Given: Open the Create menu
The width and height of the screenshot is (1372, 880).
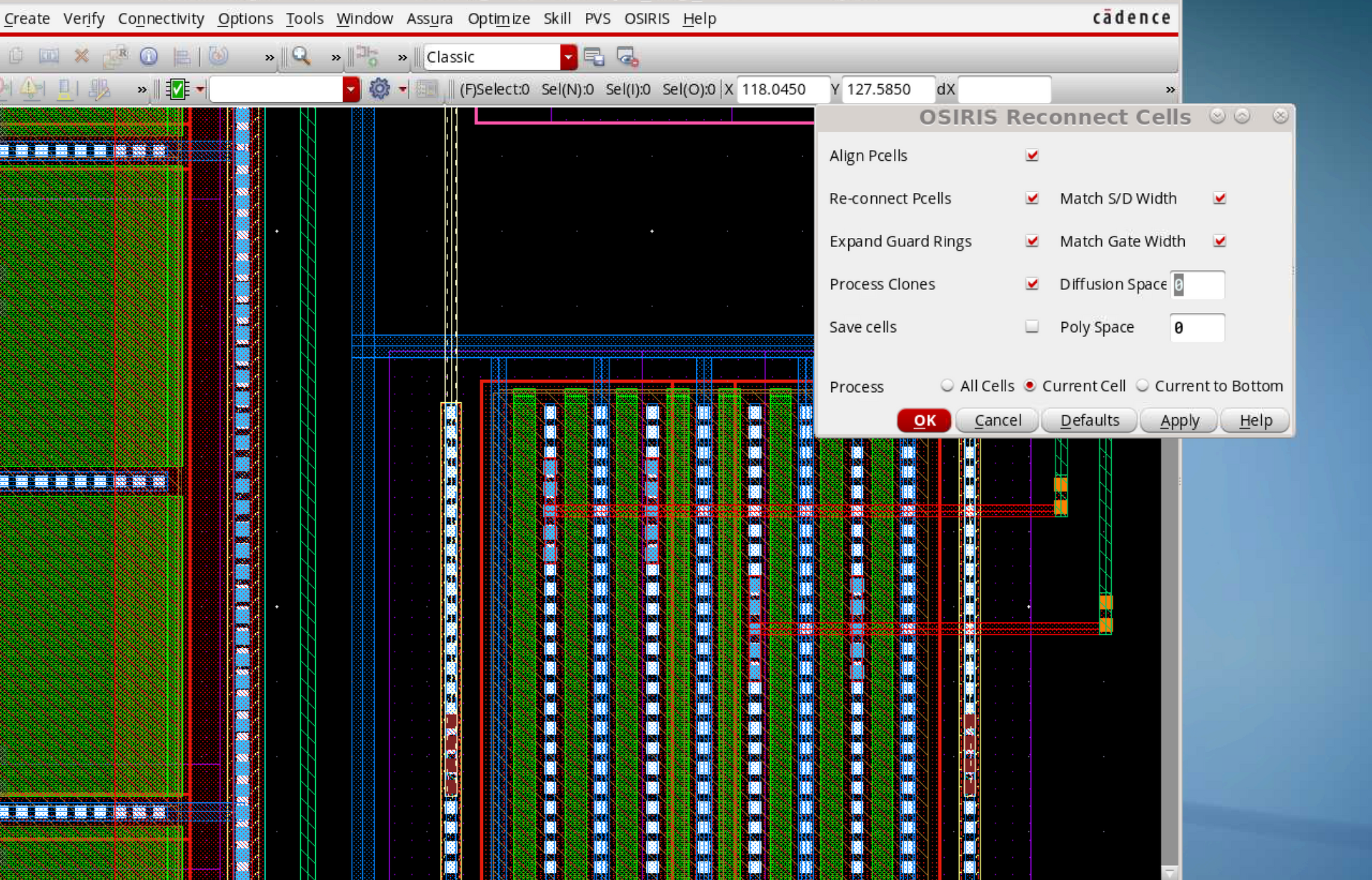Looking at the screenshot, I should click(x=27, y=19).
